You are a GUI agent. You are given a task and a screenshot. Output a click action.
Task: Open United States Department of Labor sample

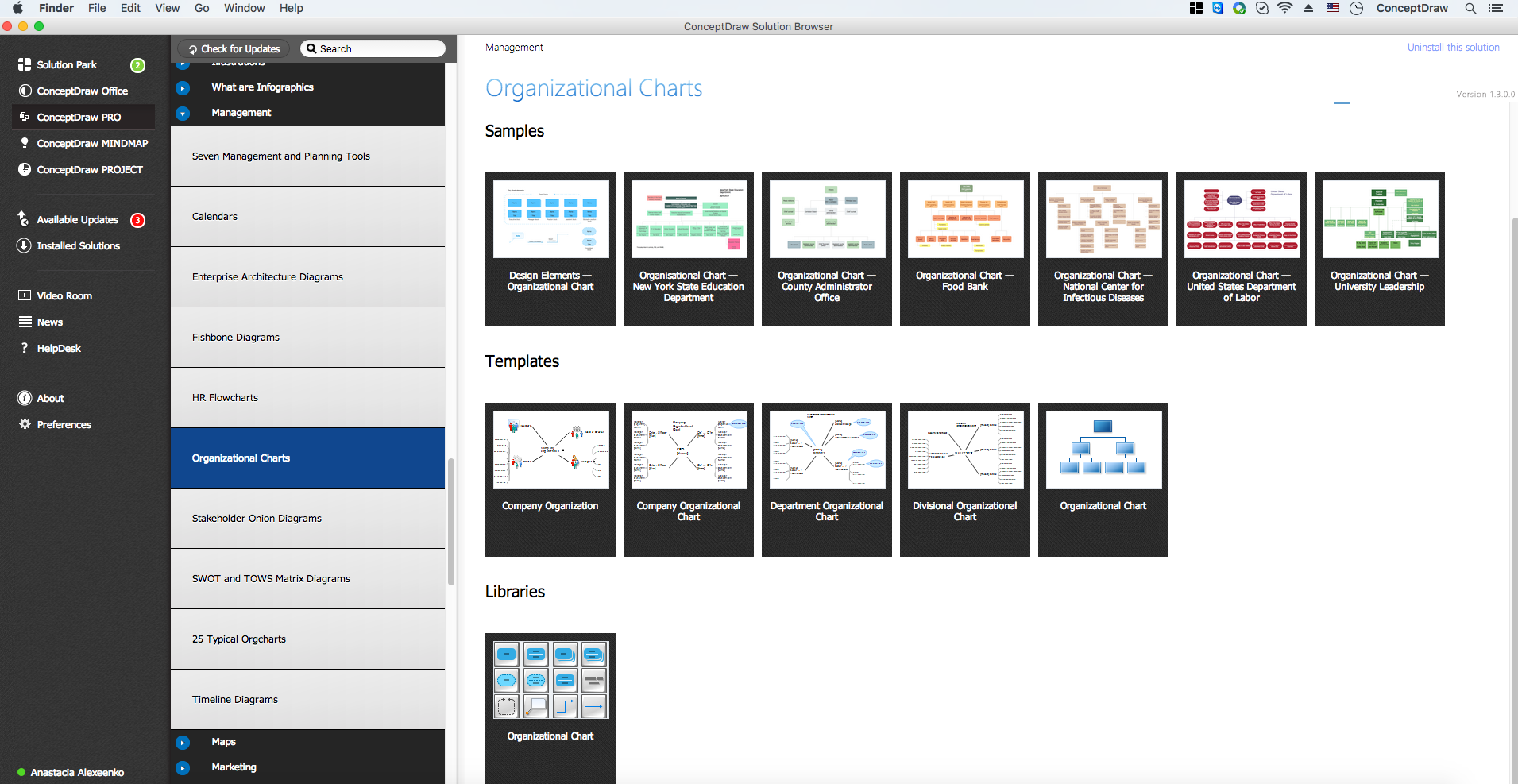pyautogui.click(x=1242, y=249)
